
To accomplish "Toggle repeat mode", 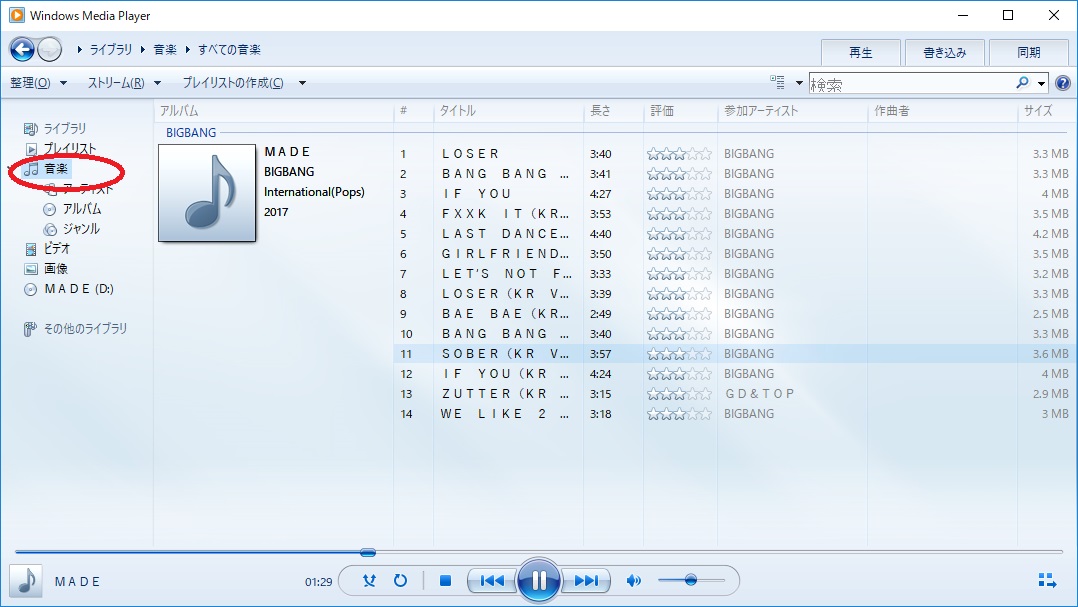I will point(400,581).
